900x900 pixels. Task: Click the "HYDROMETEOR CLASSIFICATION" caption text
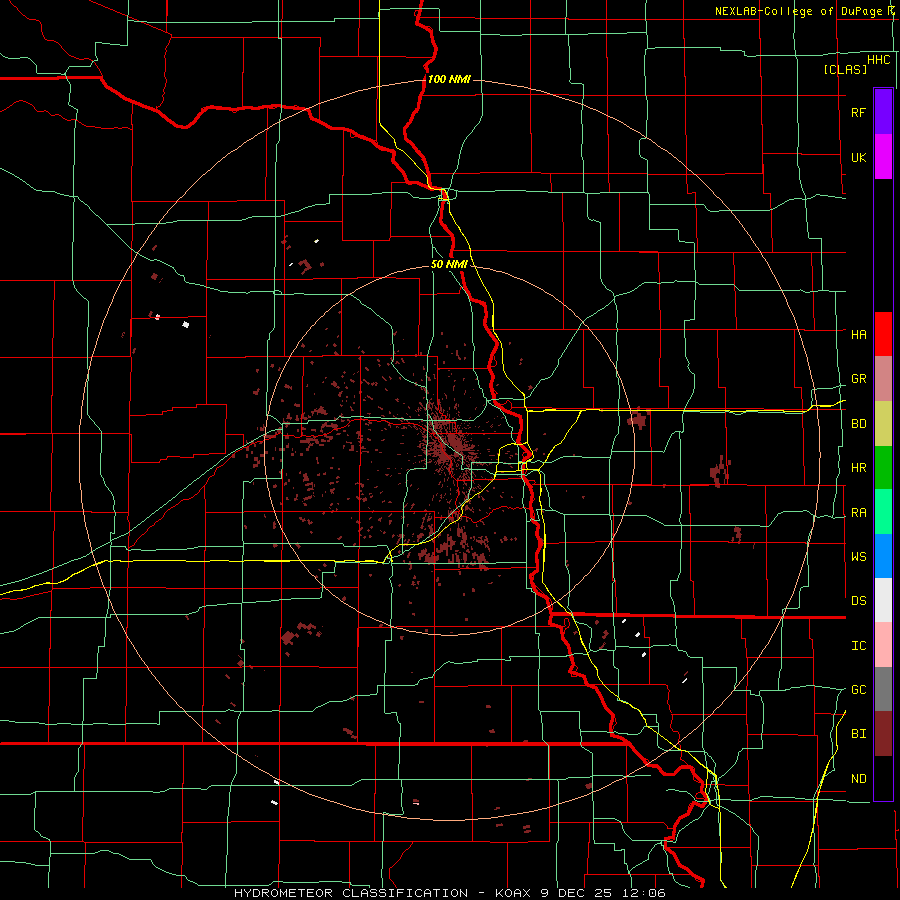(x=351, y=893)
